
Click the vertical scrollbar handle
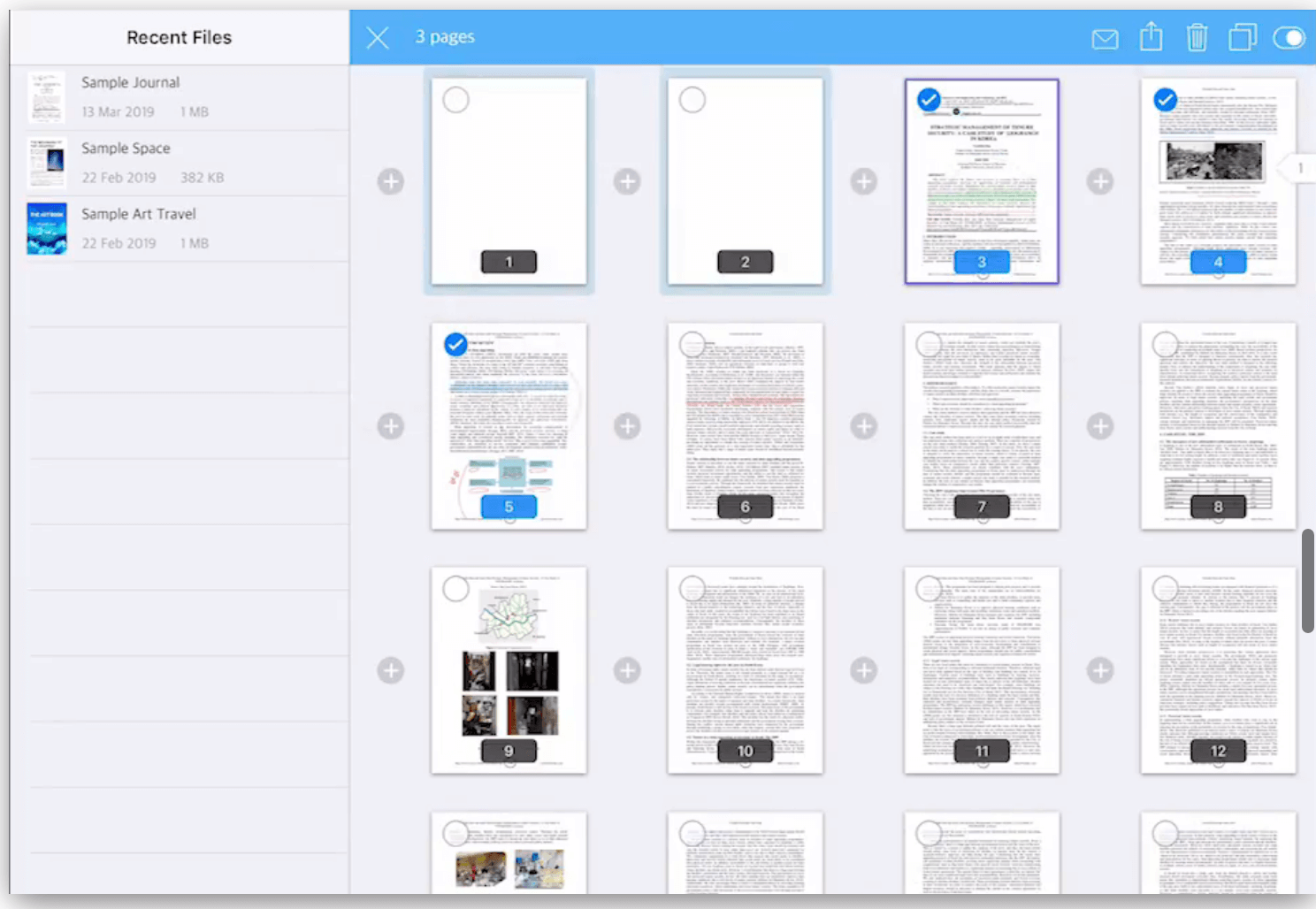[1307, 581]
